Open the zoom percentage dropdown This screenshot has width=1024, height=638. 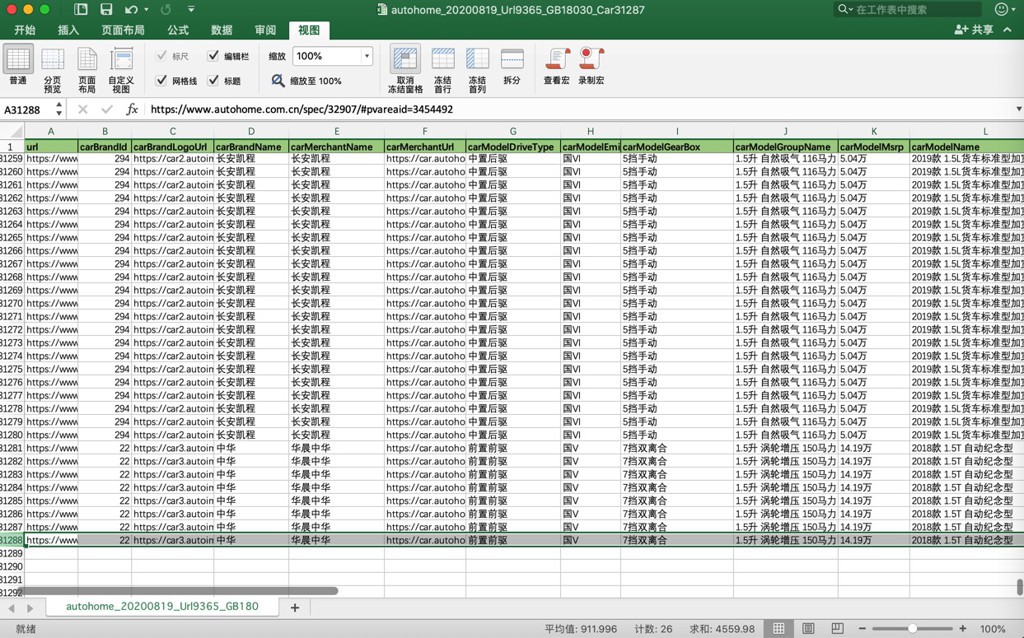coord(367,56)
